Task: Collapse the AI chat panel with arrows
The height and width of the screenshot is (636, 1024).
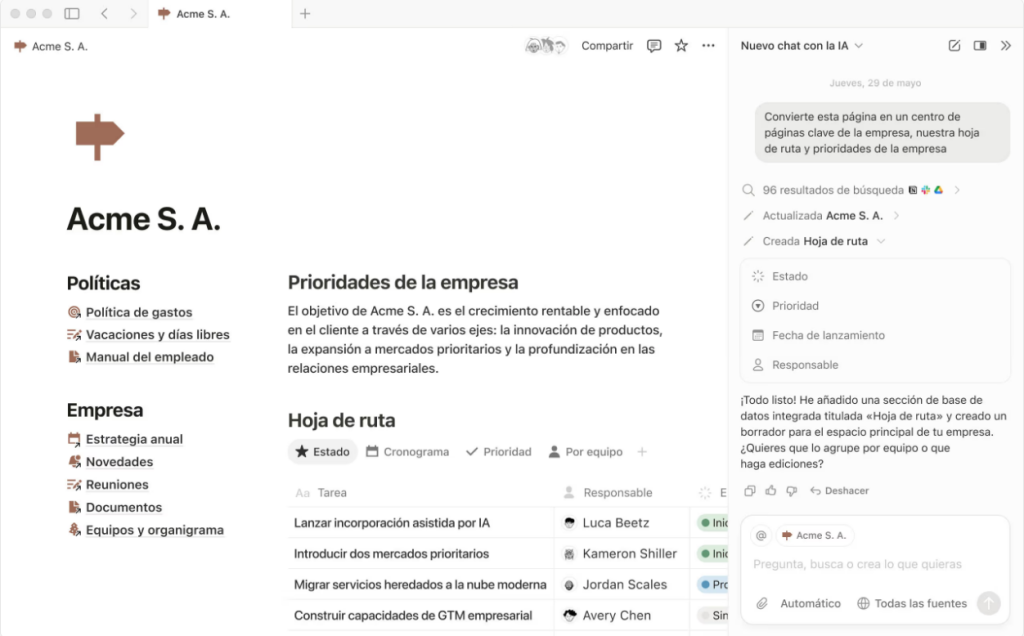Action: click(1005, 46)
